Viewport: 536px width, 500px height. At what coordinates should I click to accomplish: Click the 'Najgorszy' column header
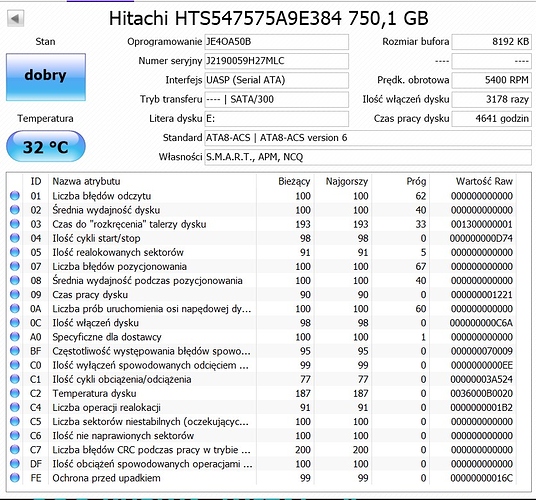[x=347, y=181]
